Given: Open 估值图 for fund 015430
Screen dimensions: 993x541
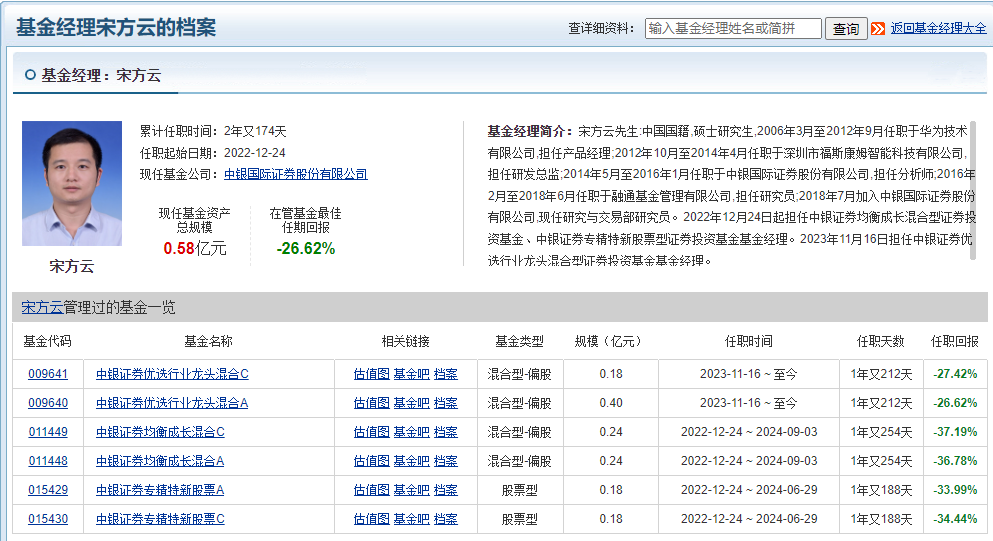Looking at the screenshot, I should coord(371,519).
